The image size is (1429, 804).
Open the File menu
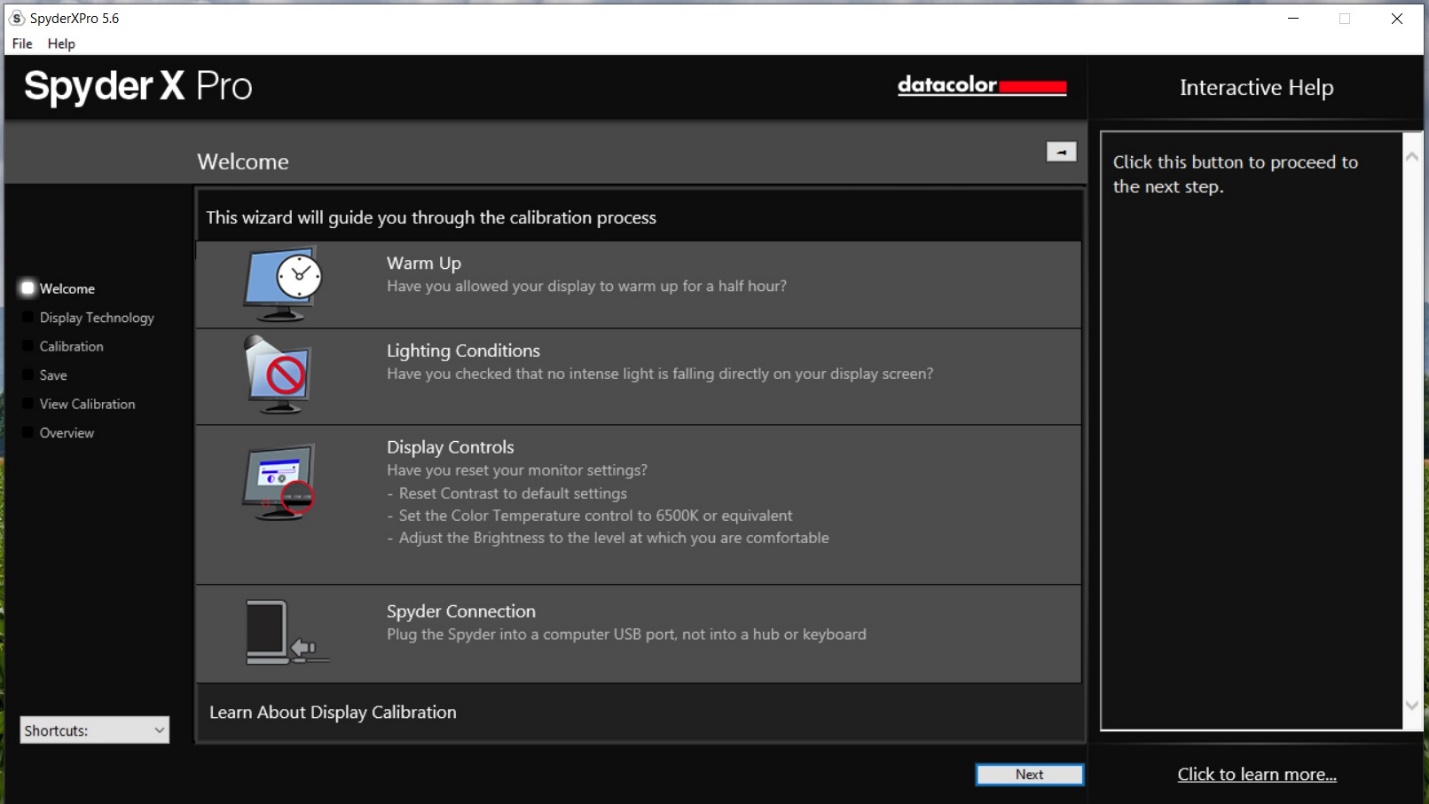click(x=22, y=44)
